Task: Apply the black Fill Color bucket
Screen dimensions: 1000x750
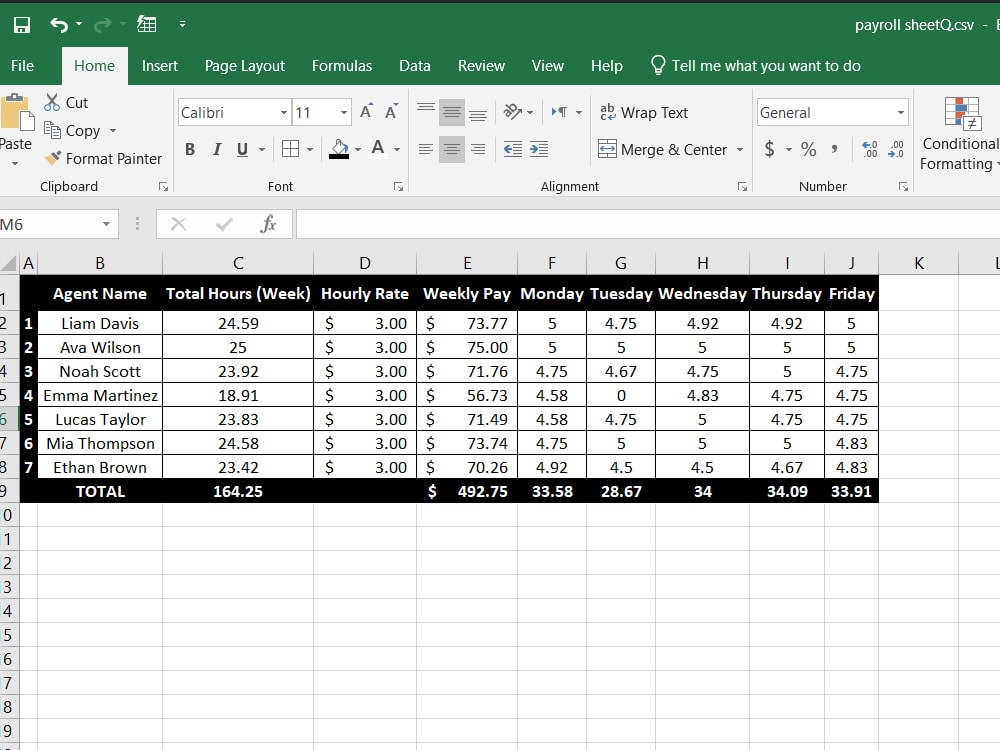Action: point(339,149)
